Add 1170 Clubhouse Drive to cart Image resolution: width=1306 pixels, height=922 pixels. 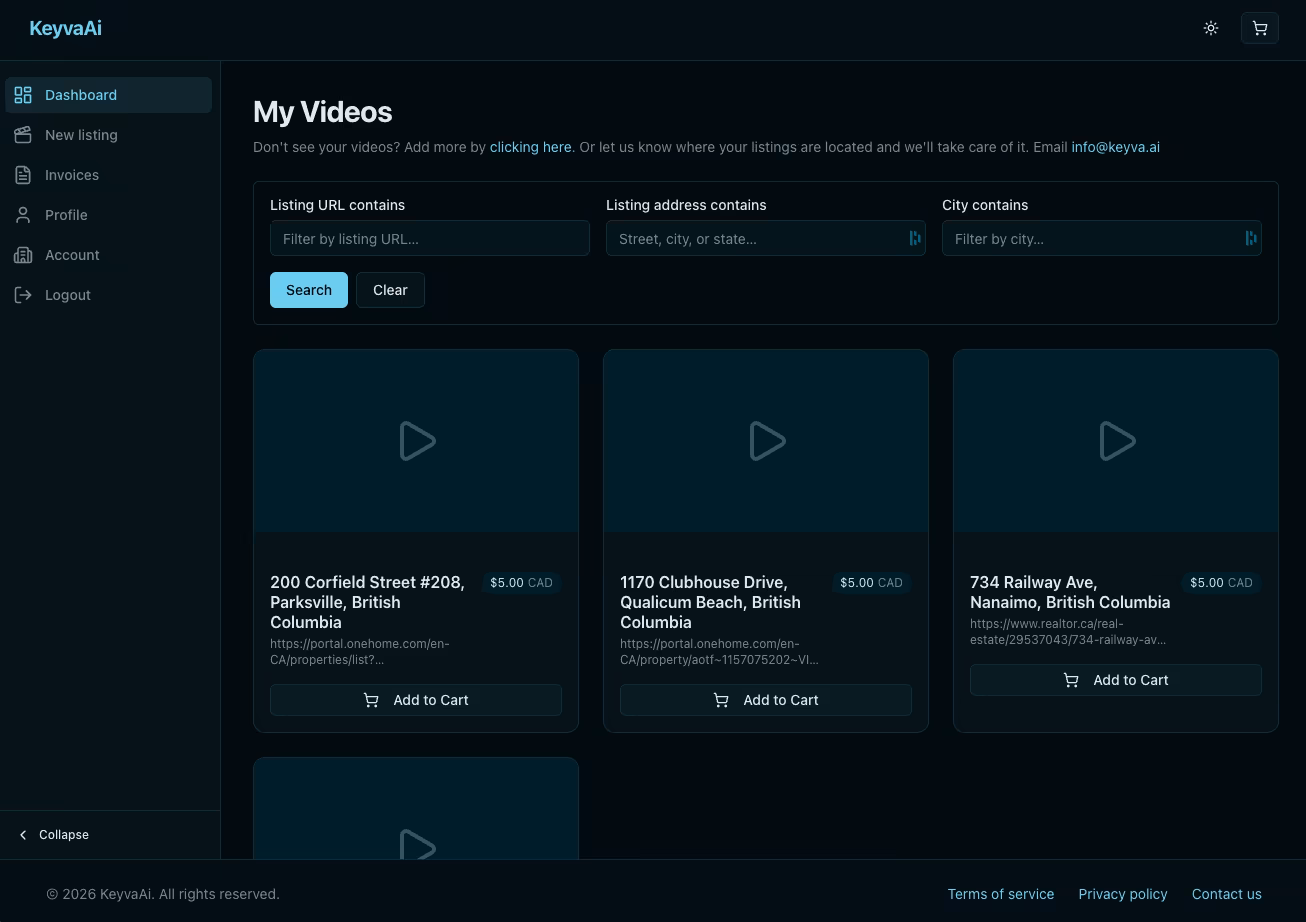(765, 700)
